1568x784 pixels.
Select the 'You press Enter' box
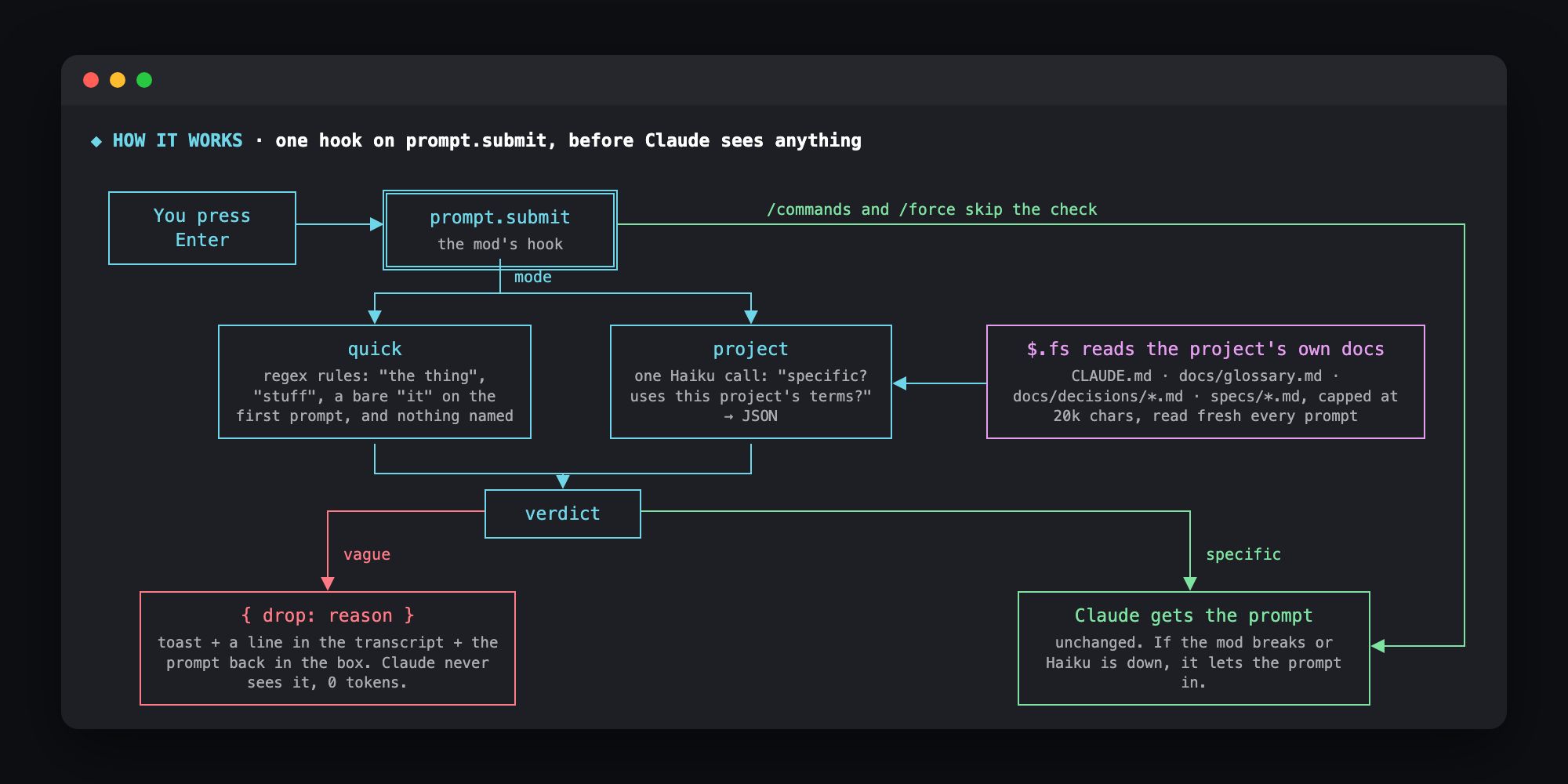click(202, 228)
